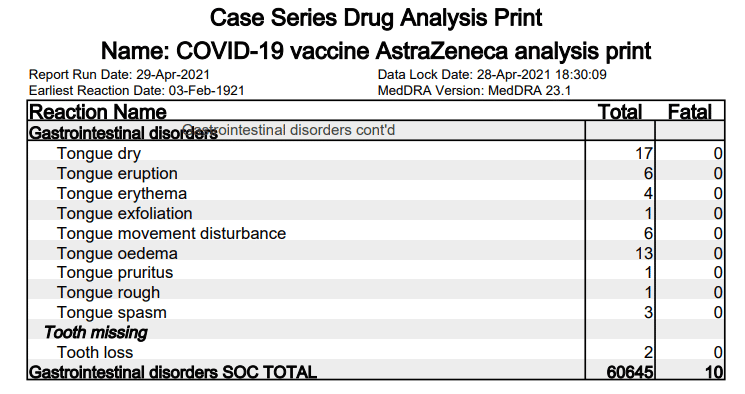
Task: Click the Tongue dry reaction row
Action: click(x=376, y=154)
